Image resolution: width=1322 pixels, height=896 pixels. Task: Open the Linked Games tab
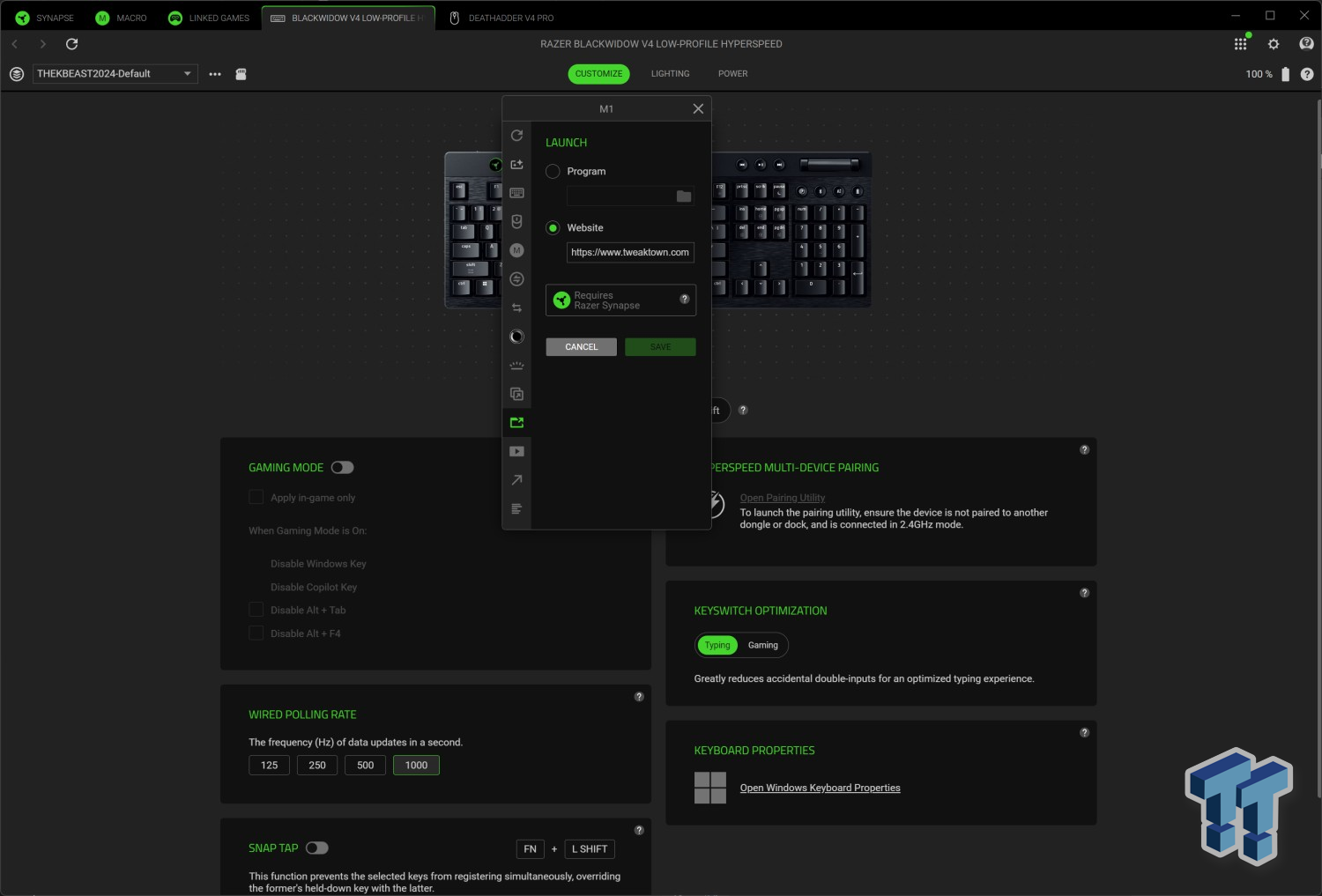[x=209, y=18]
